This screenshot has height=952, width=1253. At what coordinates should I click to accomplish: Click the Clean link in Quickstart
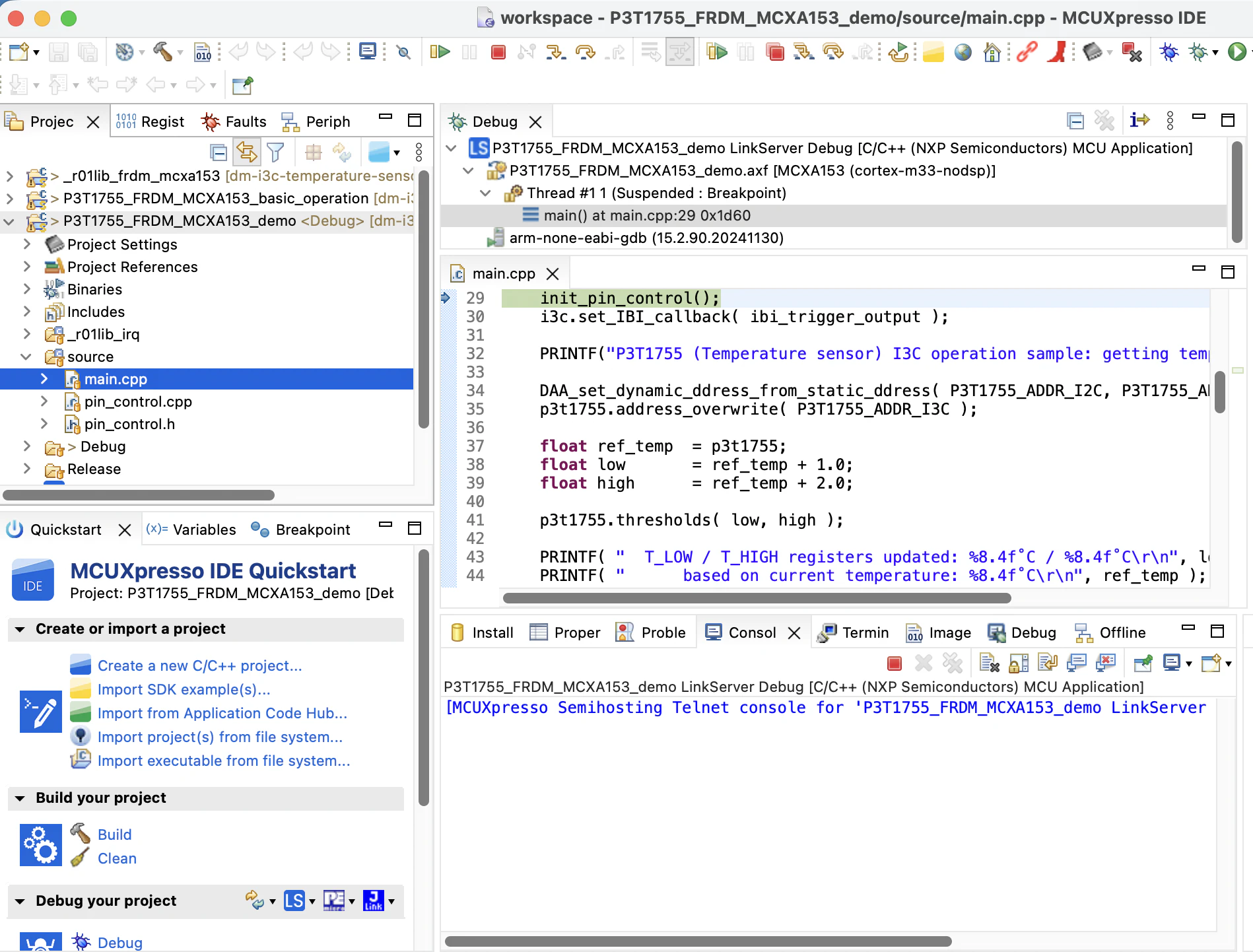(x=117, y=858)
